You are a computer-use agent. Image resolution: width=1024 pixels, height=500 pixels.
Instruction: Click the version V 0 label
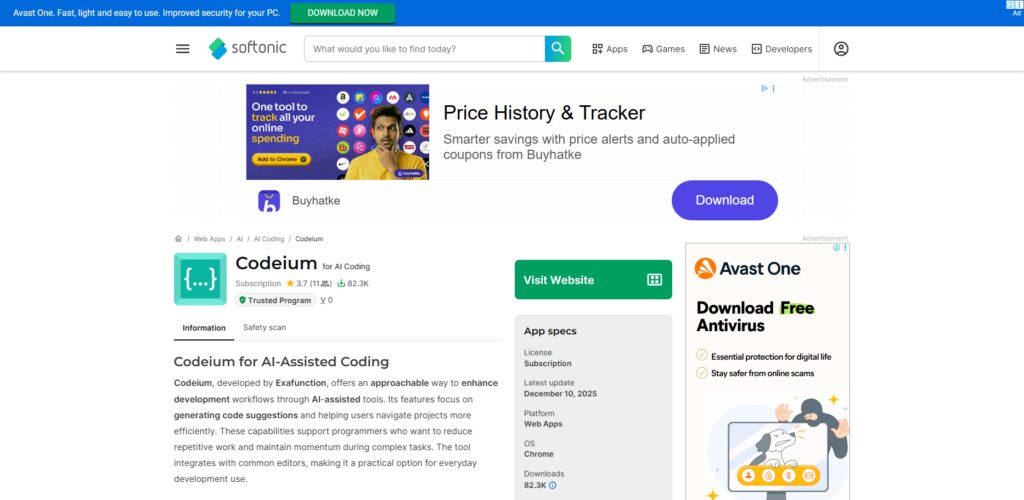pos(326,300)
